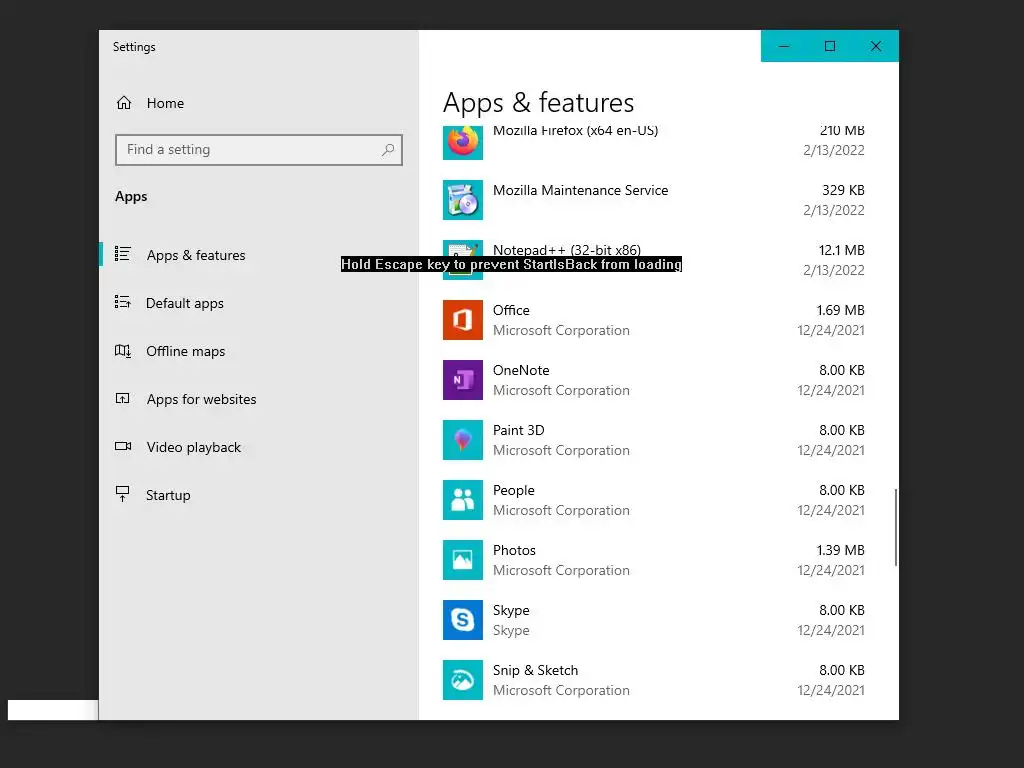Focus the Find a setting search box

(259, 150)
